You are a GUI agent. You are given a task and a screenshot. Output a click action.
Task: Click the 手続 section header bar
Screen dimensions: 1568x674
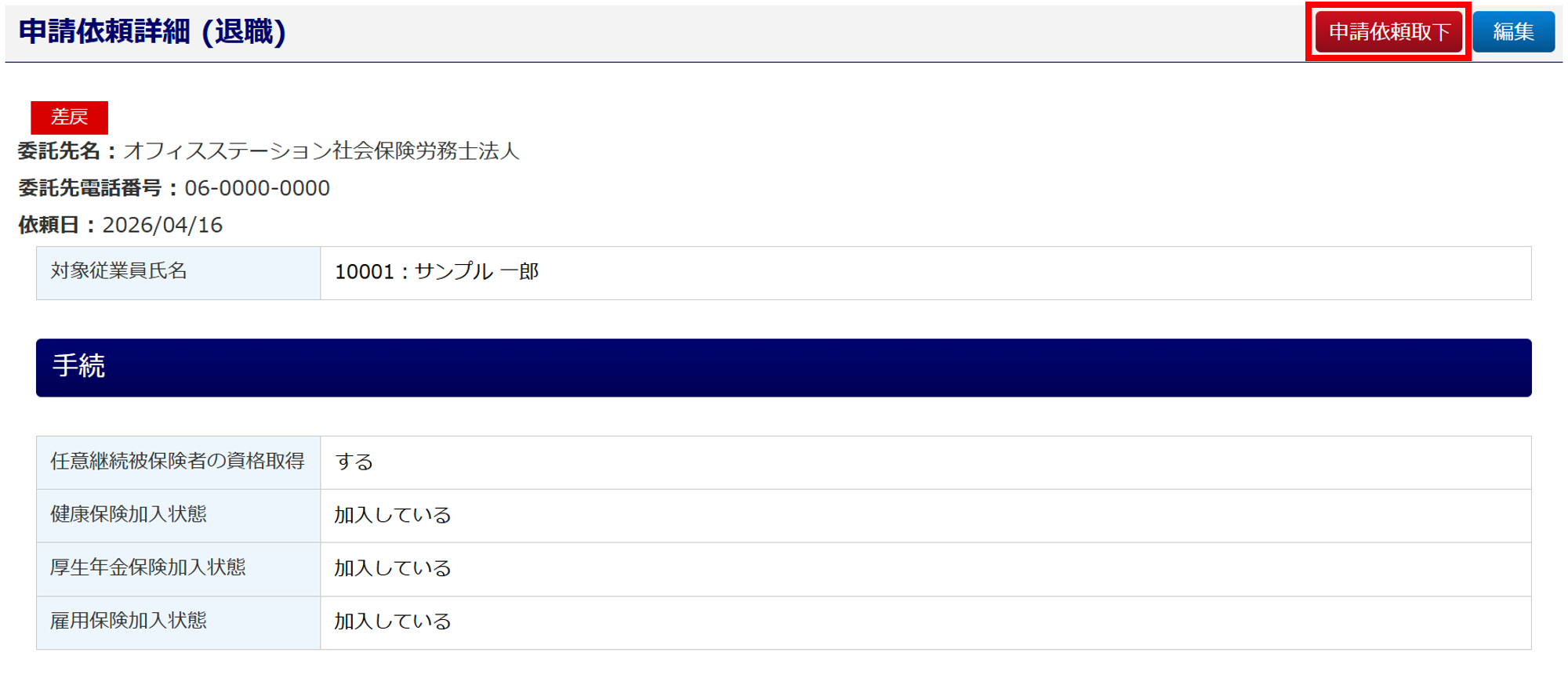[783, 367]
